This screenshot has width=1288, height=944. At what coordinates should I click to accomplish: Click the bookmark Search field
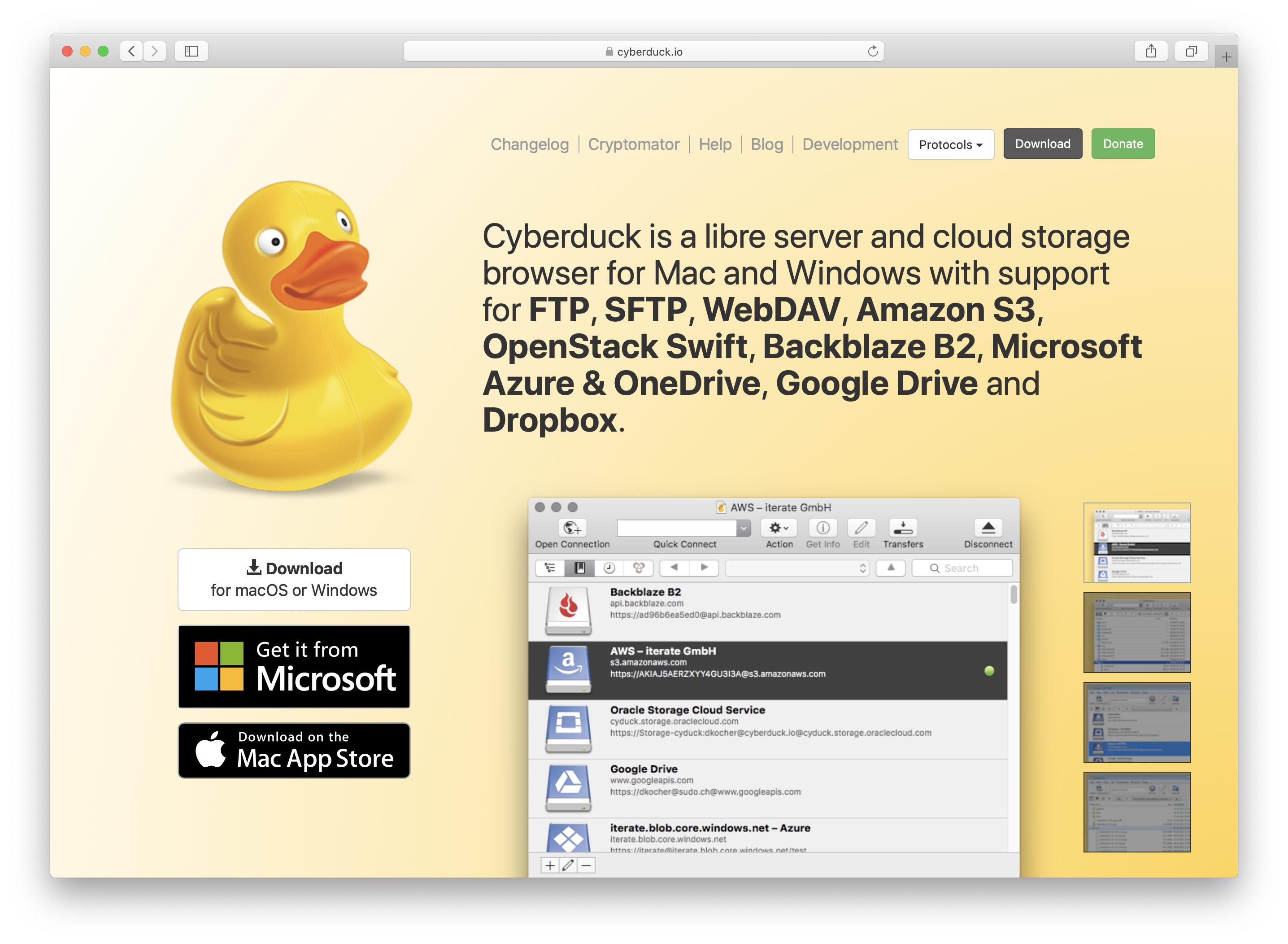962,568
